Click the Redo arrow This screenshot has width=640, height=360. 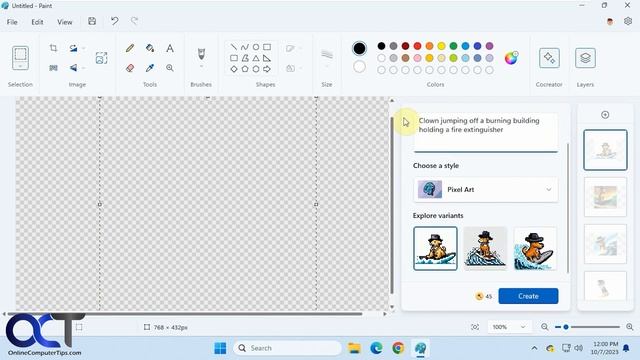134,21
